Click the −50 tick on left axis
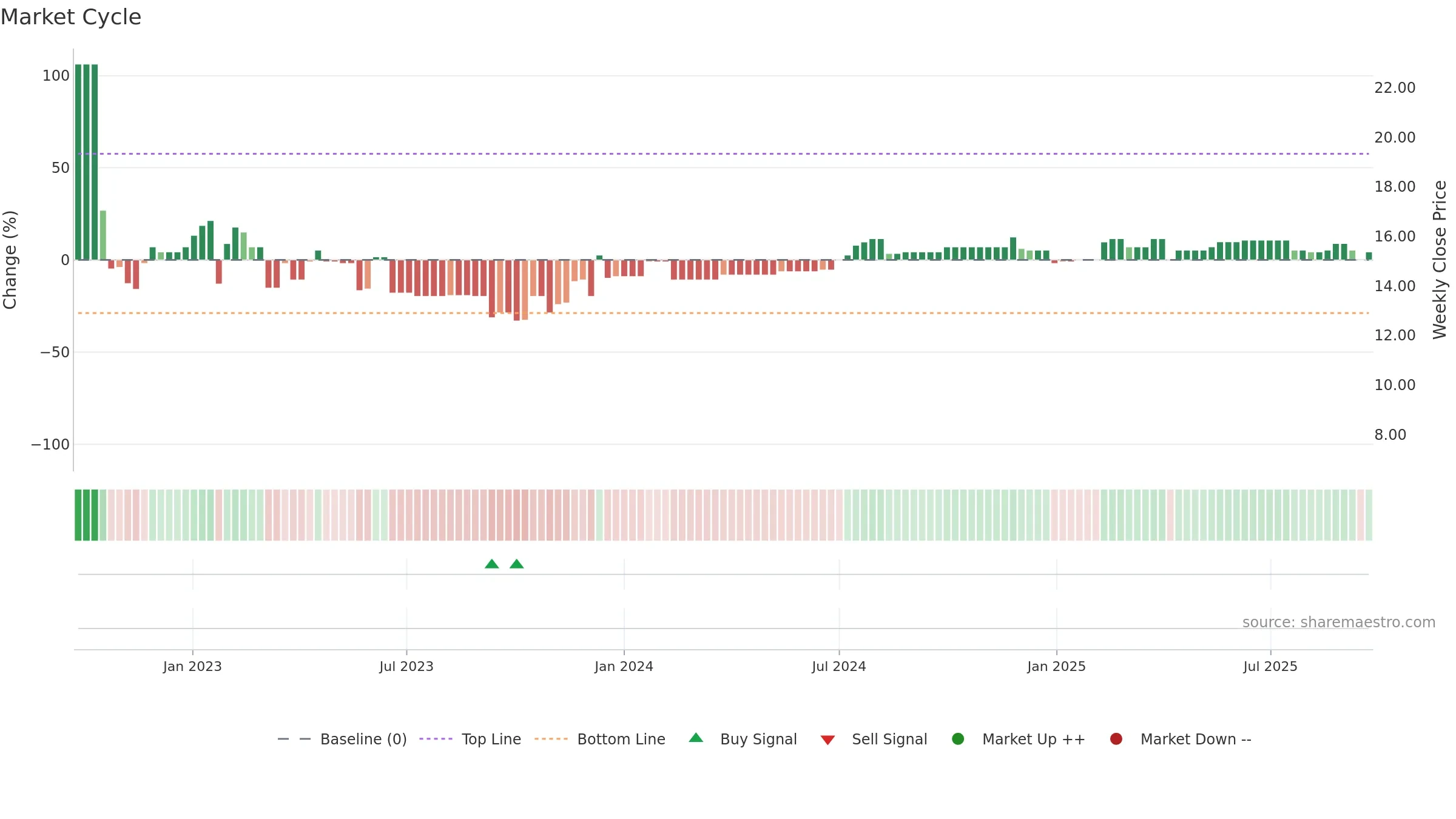 click(55, 352)
